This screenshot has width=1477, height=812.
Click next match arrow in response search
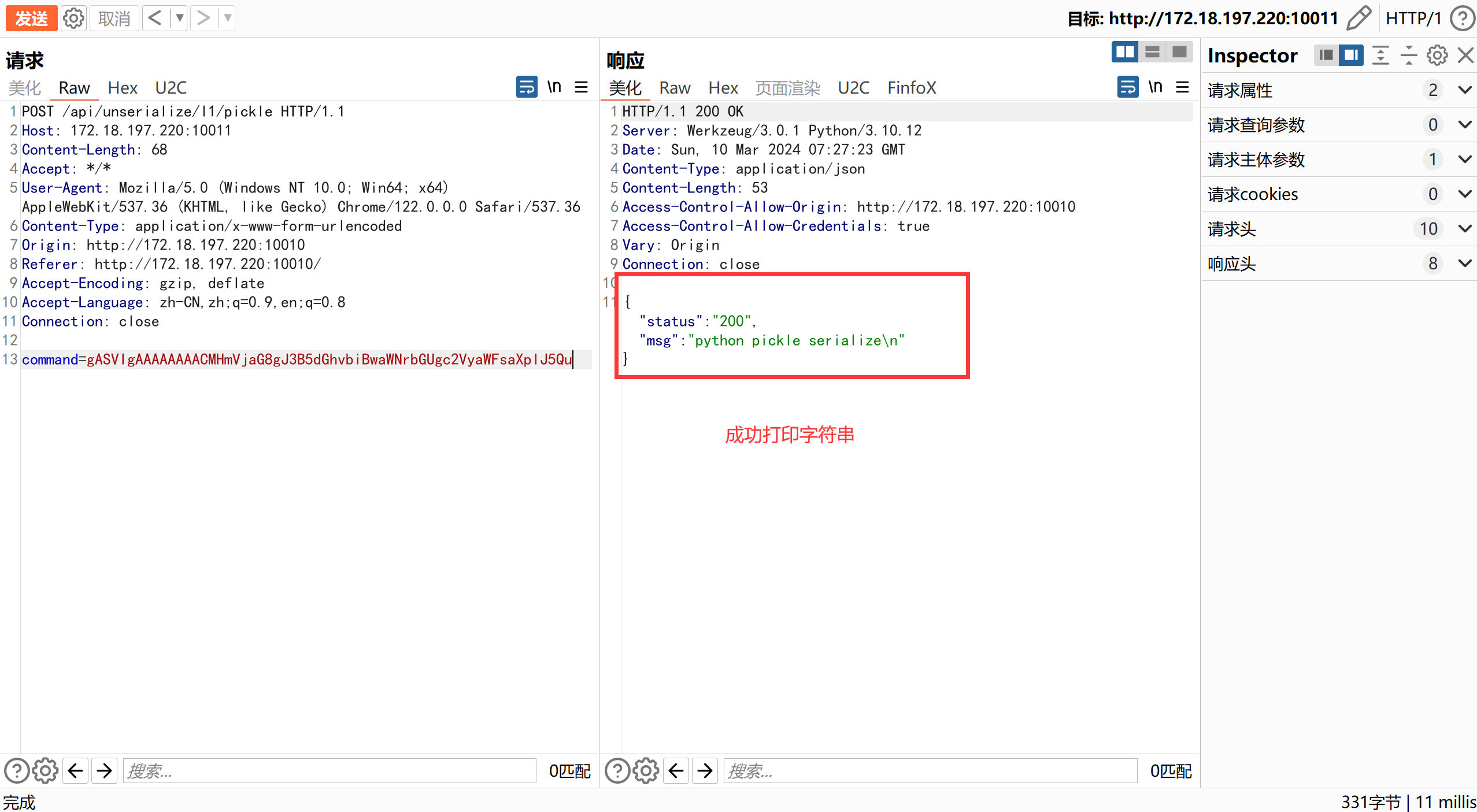tap(705, 770)
